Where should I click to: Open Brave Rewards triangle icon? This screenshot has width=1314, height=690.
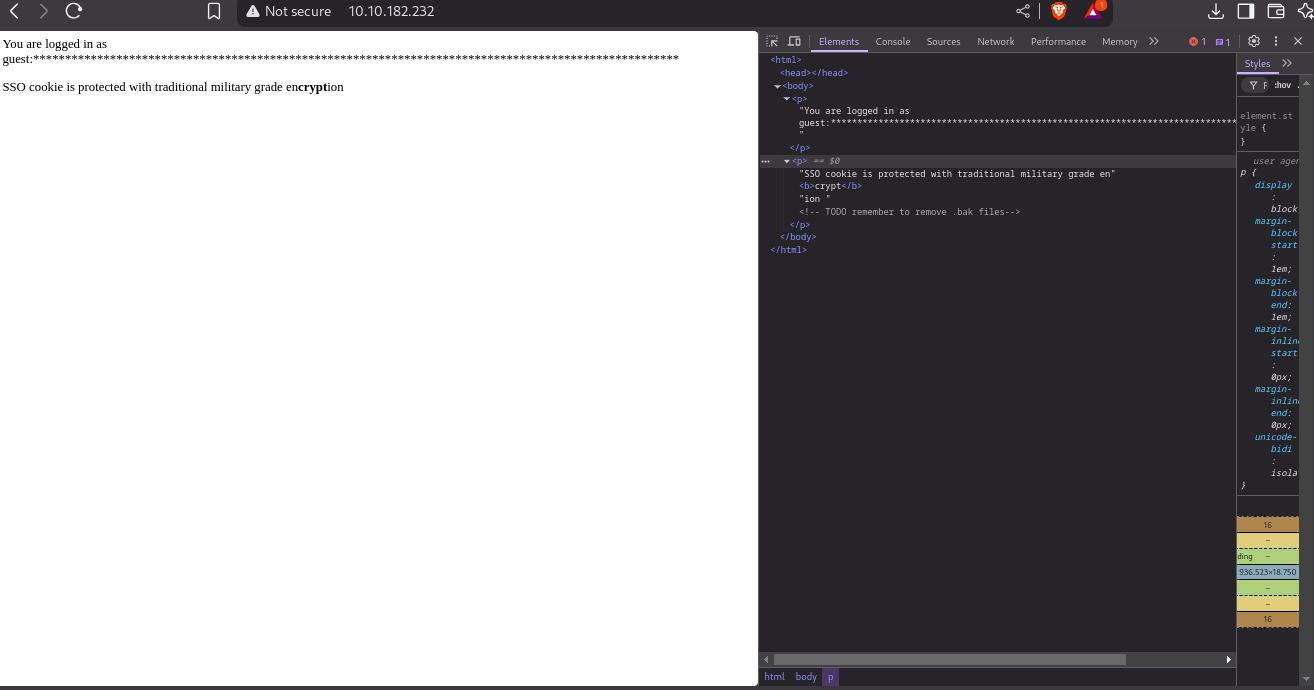pyautogui.click(x=1093, y=11)
